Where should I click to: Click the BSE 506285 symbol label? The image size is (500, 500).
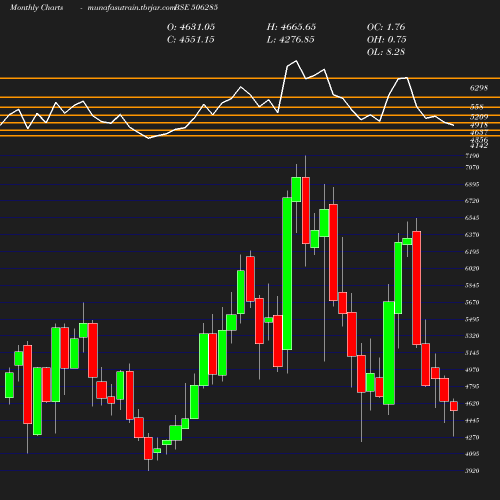pyautogui.click(x=196, y=7)
